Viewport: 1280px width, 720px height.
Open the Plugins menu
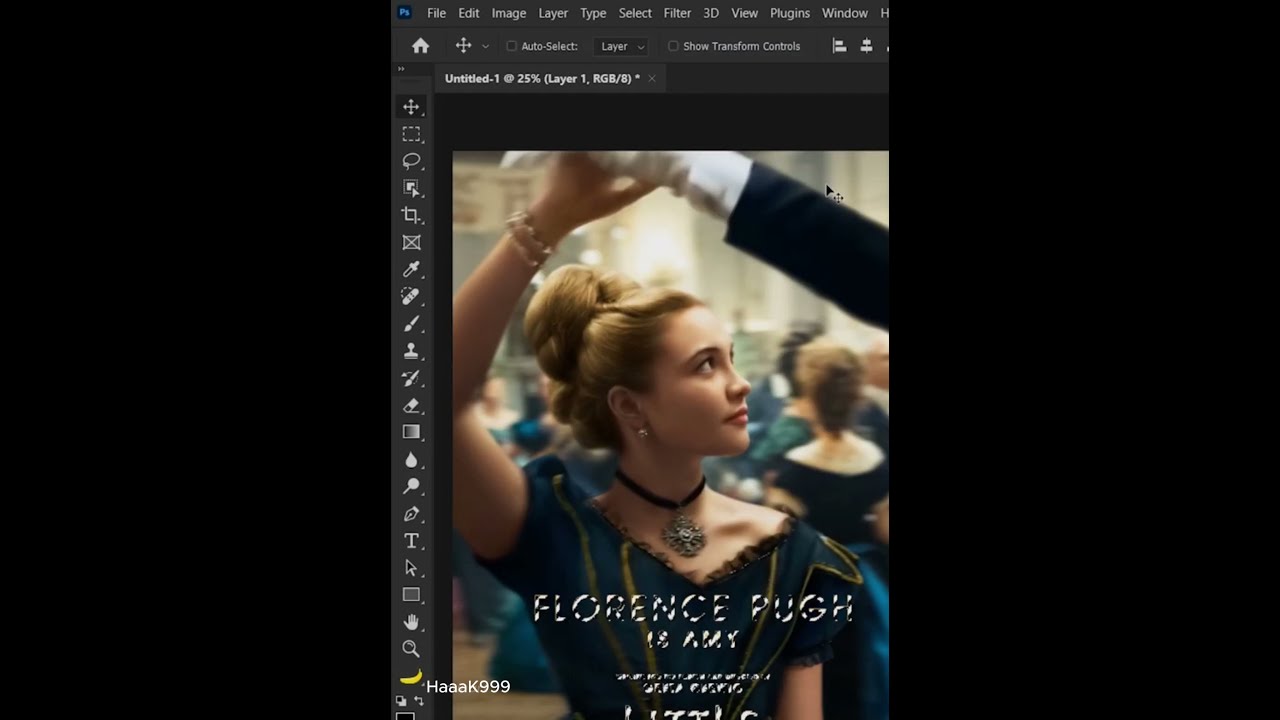(790, 13)
